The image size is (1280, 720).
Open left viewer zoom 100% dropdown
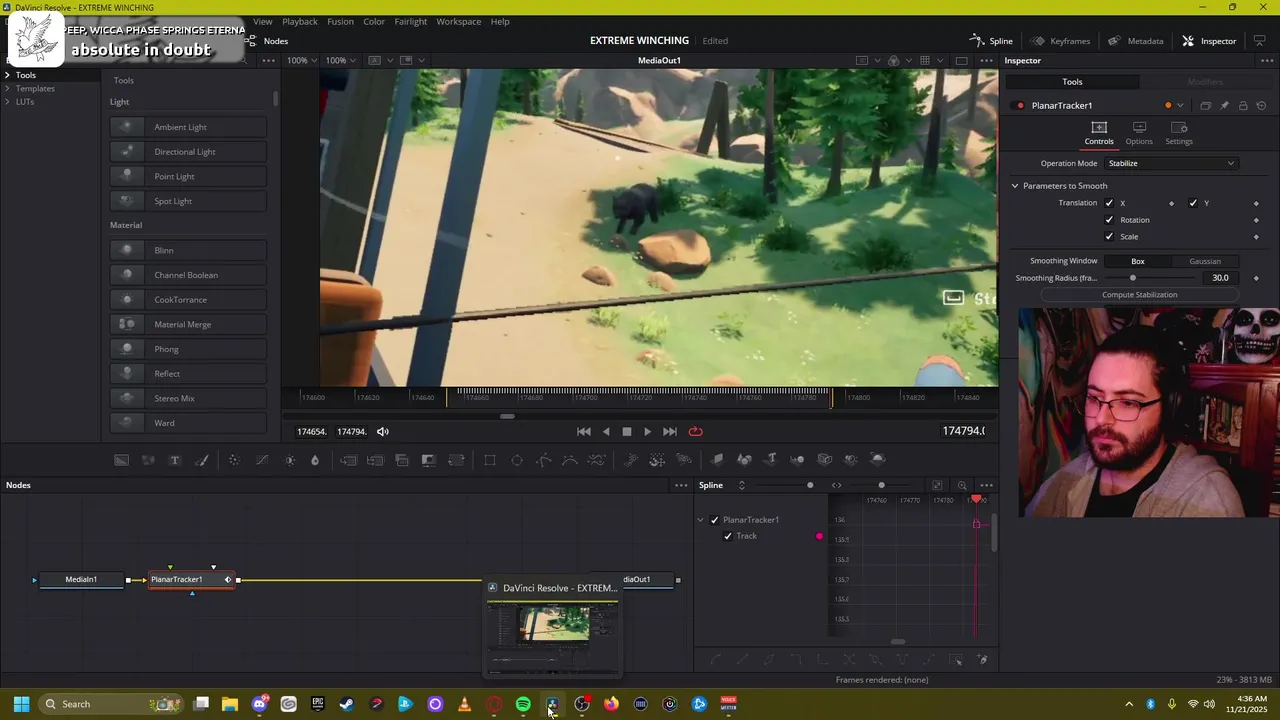coord(301,60)
